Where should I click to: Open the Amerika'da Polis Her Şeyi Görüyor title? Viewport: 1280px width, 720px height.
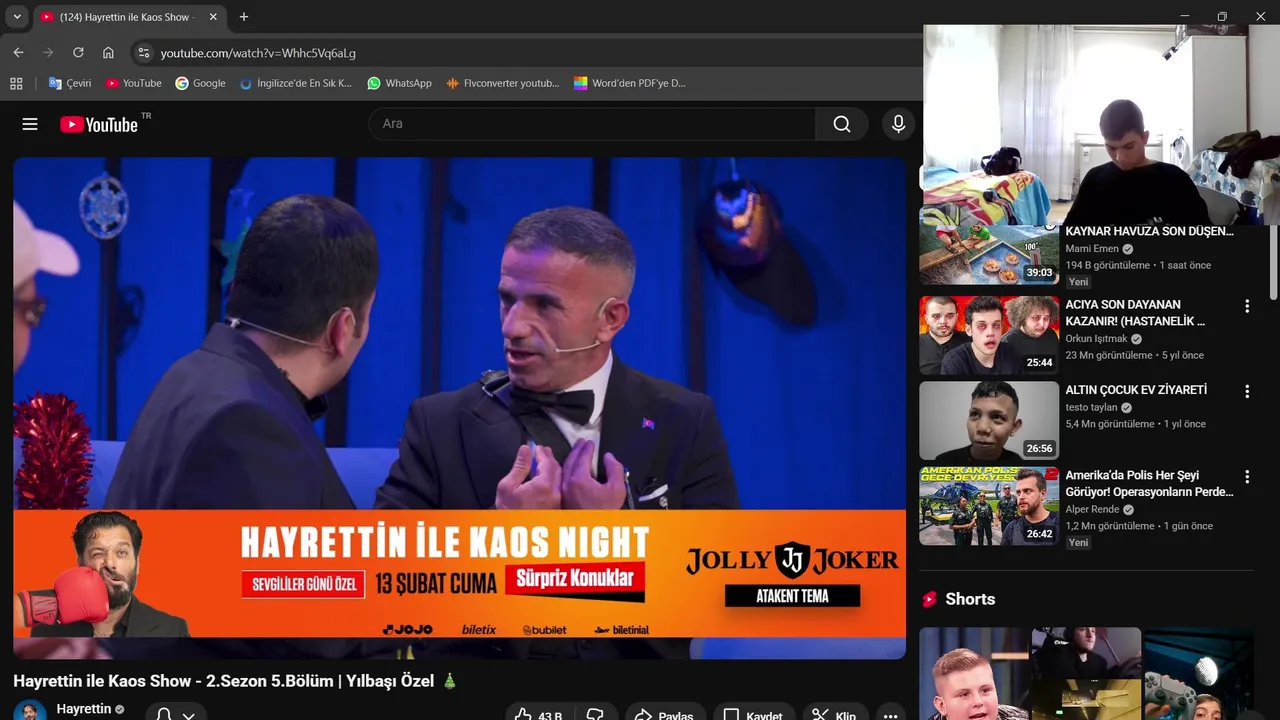[x=1149, y=483]
